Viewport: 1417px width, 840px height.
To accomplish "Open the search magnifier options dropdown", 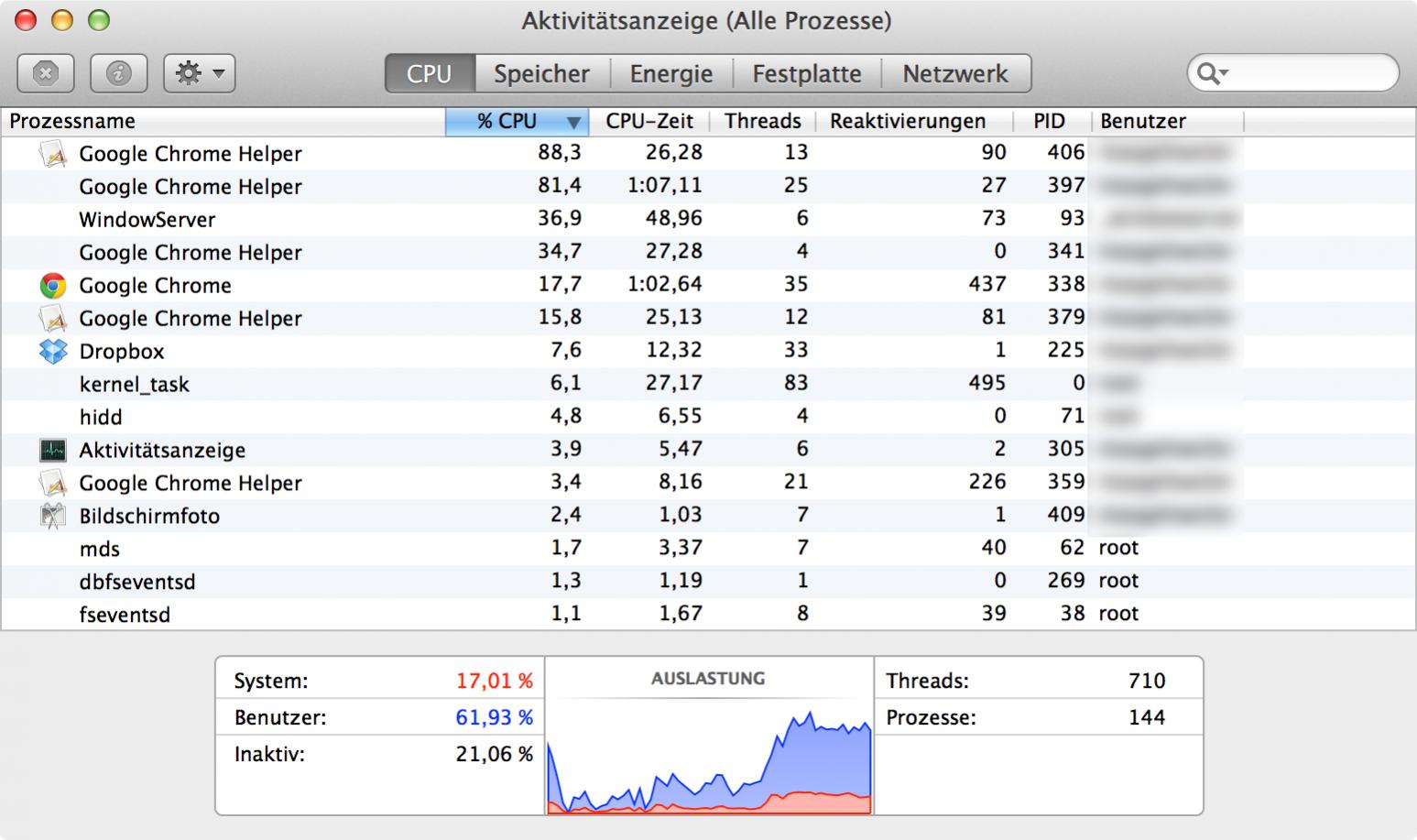I will tap(1212, 73).
